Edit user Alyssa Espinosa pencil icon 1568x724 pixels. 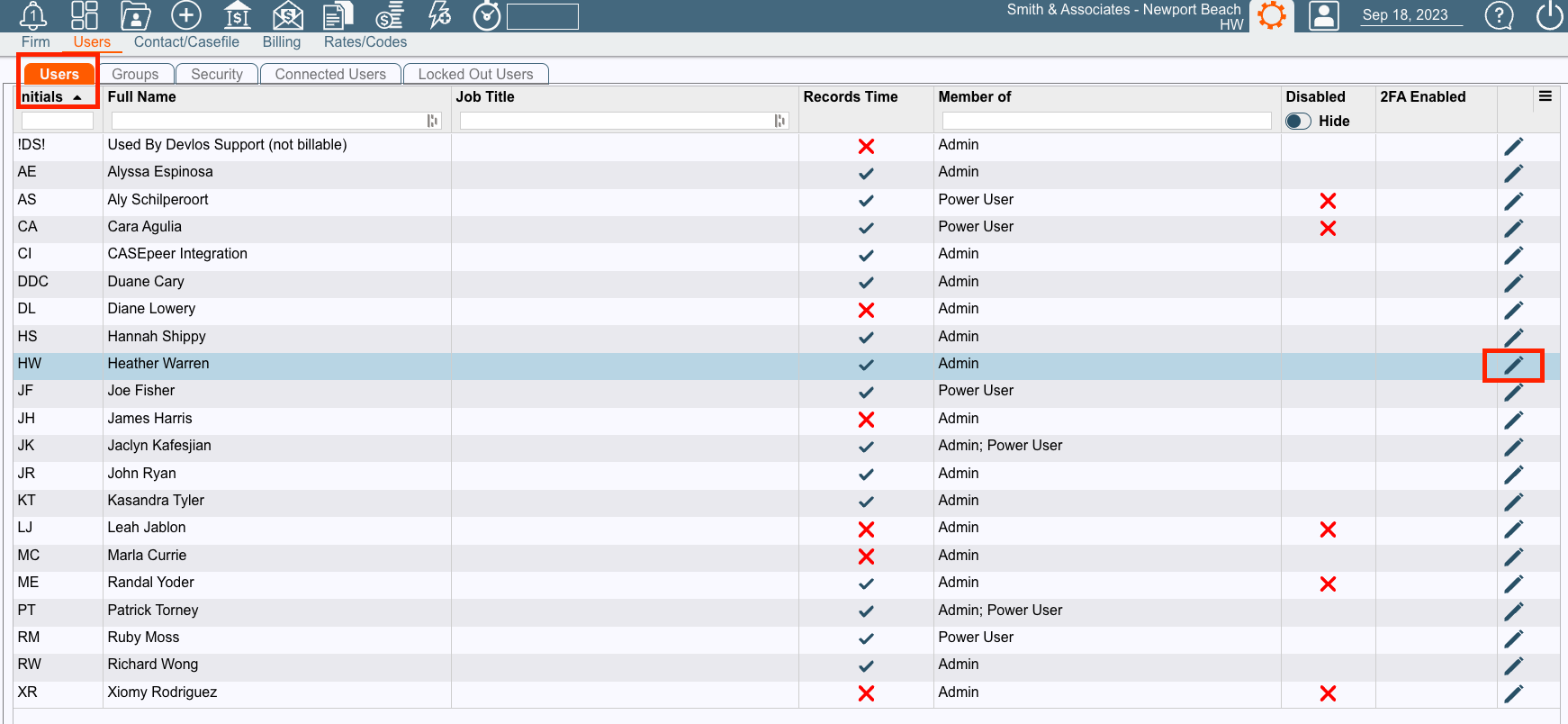pos(1514,173)
